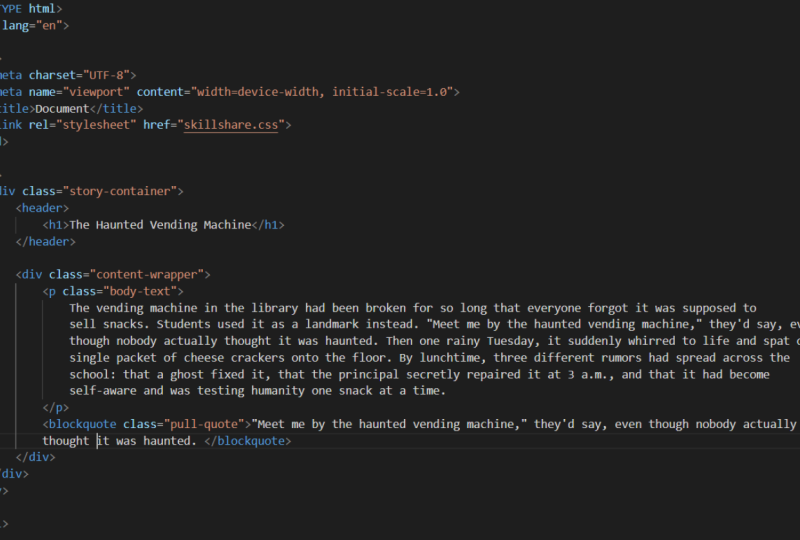Image resolution: width=800 pixels, height=540 pixels.
Task: Click the 'Document' title text
Action: pyautogui.click(x=62, y=109)
